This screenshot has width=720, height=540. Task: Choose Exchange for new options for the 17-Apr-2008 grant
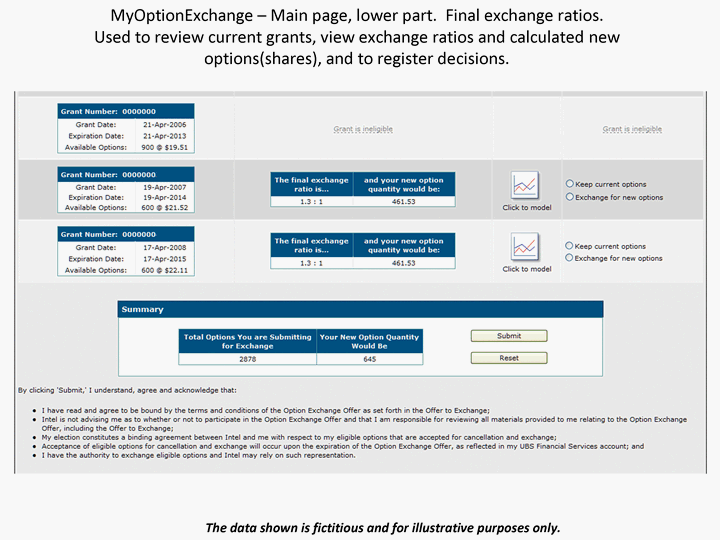(570, 258)
